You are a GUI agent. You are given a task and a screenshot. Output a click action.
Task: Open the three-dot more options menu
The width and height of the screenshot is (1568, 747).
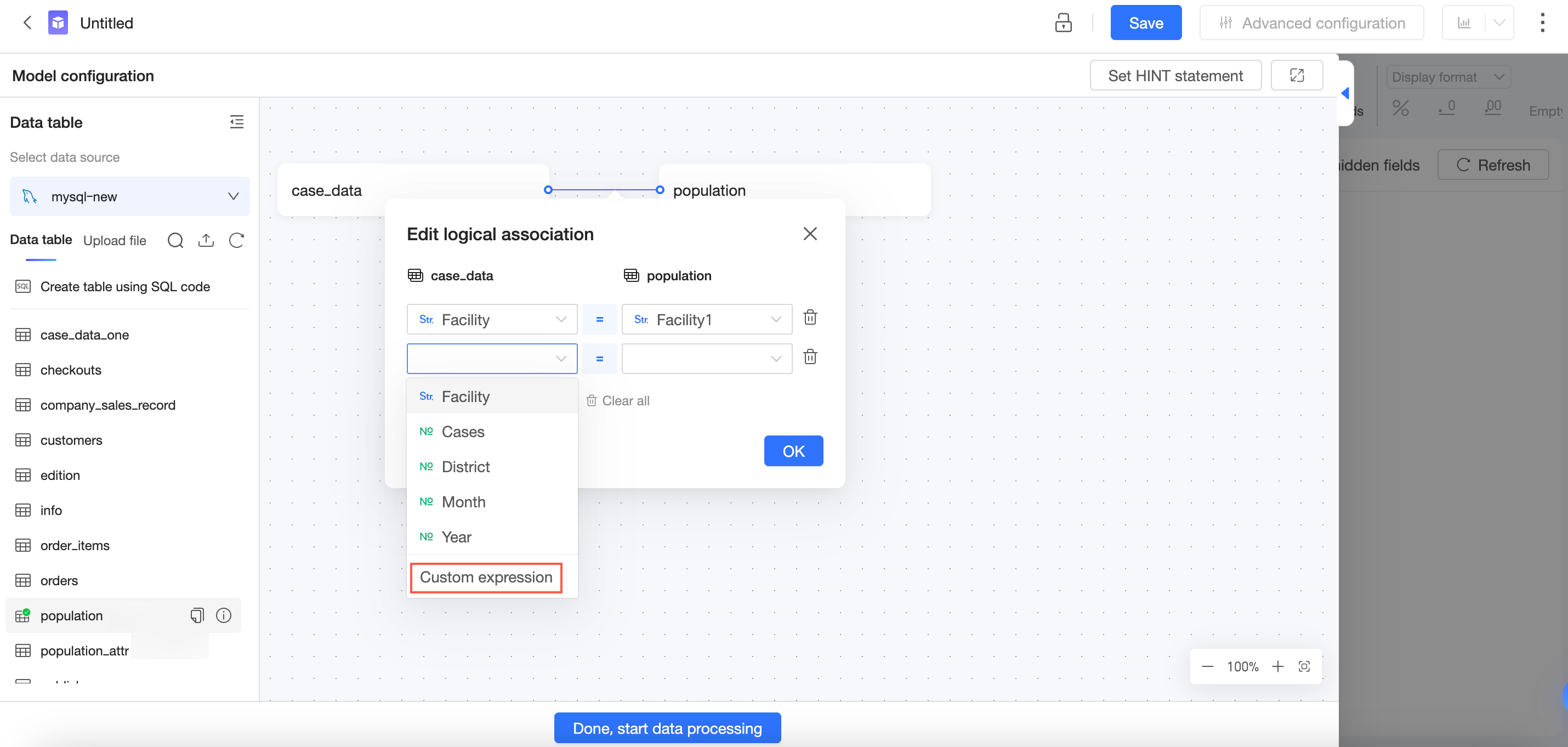pyautogui.click(x=1542, y=23)
